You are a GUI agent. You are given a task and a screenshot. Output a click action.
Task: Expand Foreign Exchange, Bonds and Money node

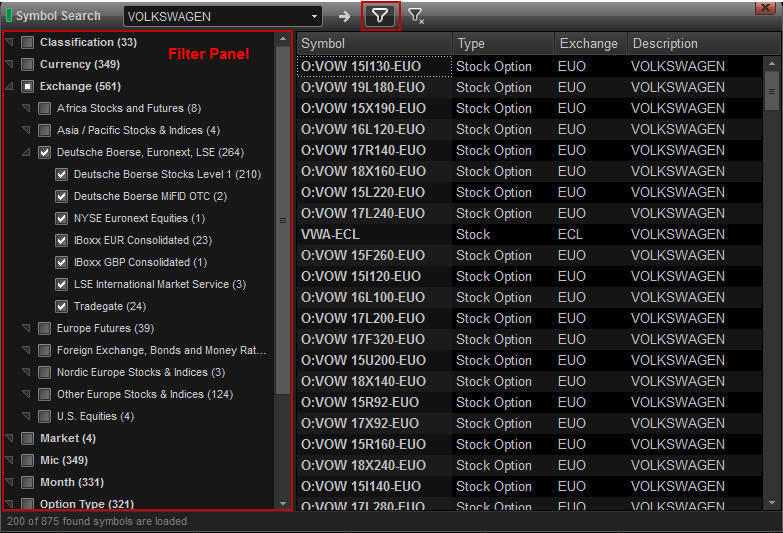pyautogui.click(x=26, y=350)
